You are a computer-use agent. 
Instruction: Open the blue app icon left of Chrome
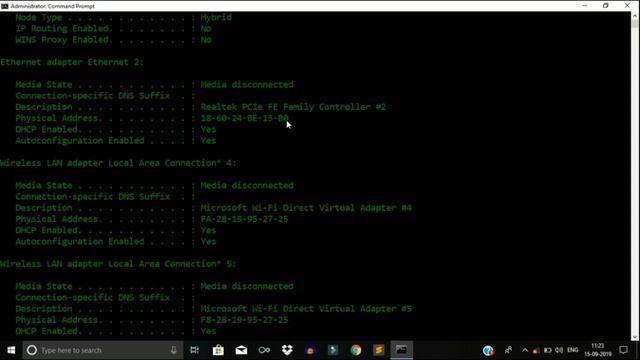(x=333, y=350)
